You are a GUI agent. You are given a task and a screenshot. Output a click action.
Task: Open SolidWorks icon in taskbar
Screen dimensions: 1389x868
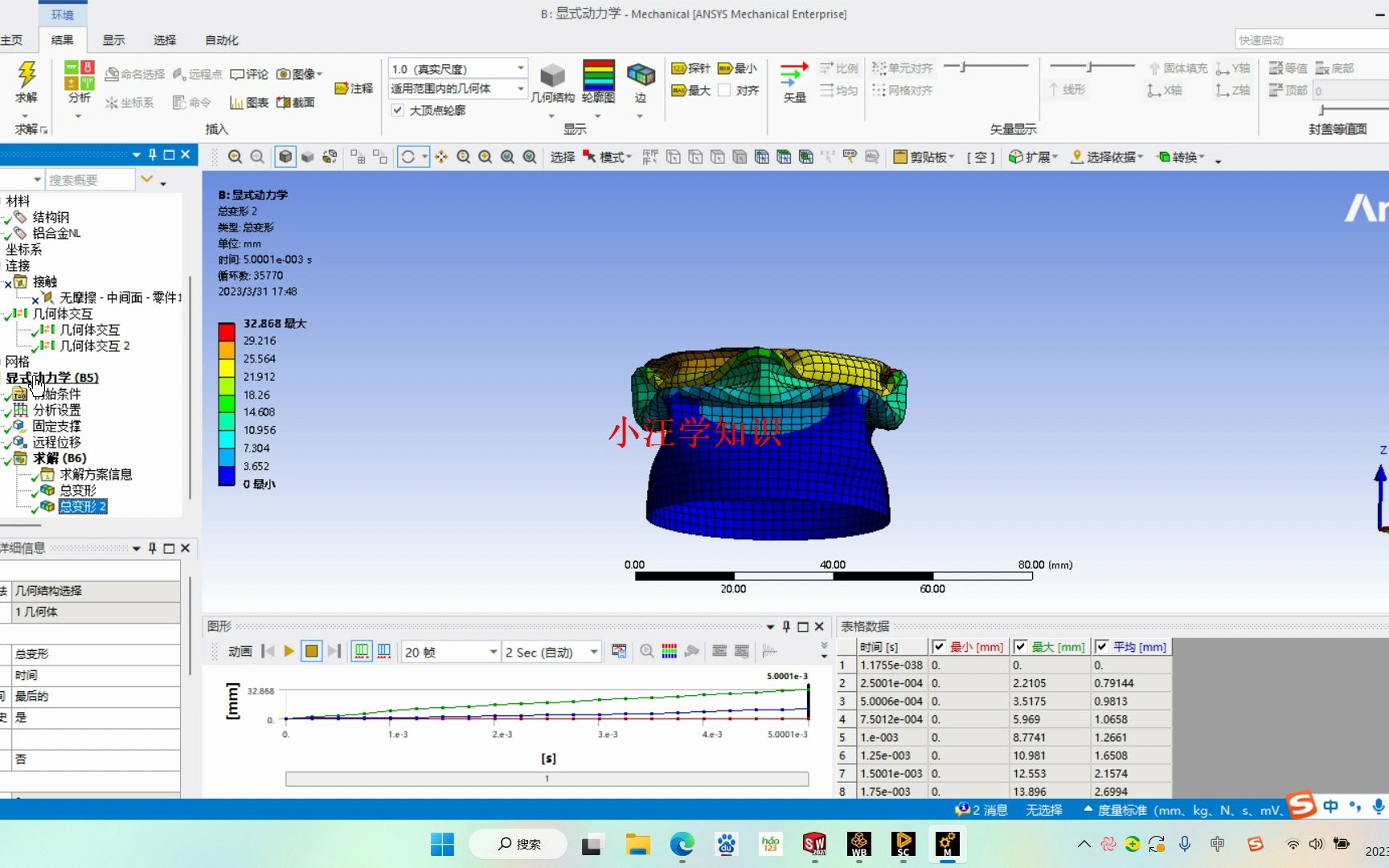(815, 844)
